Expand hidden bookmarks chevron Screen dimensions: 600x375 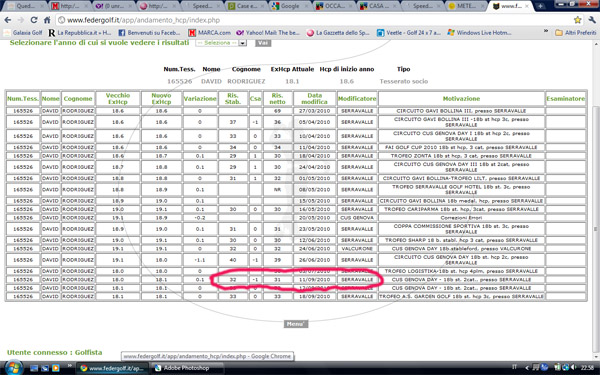pos(546,31)
